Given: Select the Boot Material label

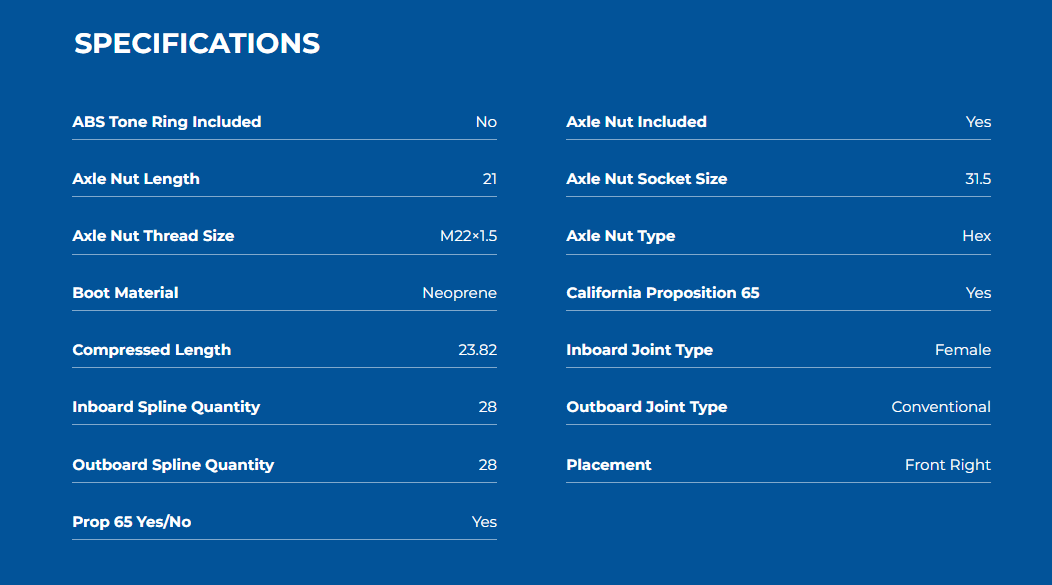Looking at the screenshot, I should coord(125,293).
